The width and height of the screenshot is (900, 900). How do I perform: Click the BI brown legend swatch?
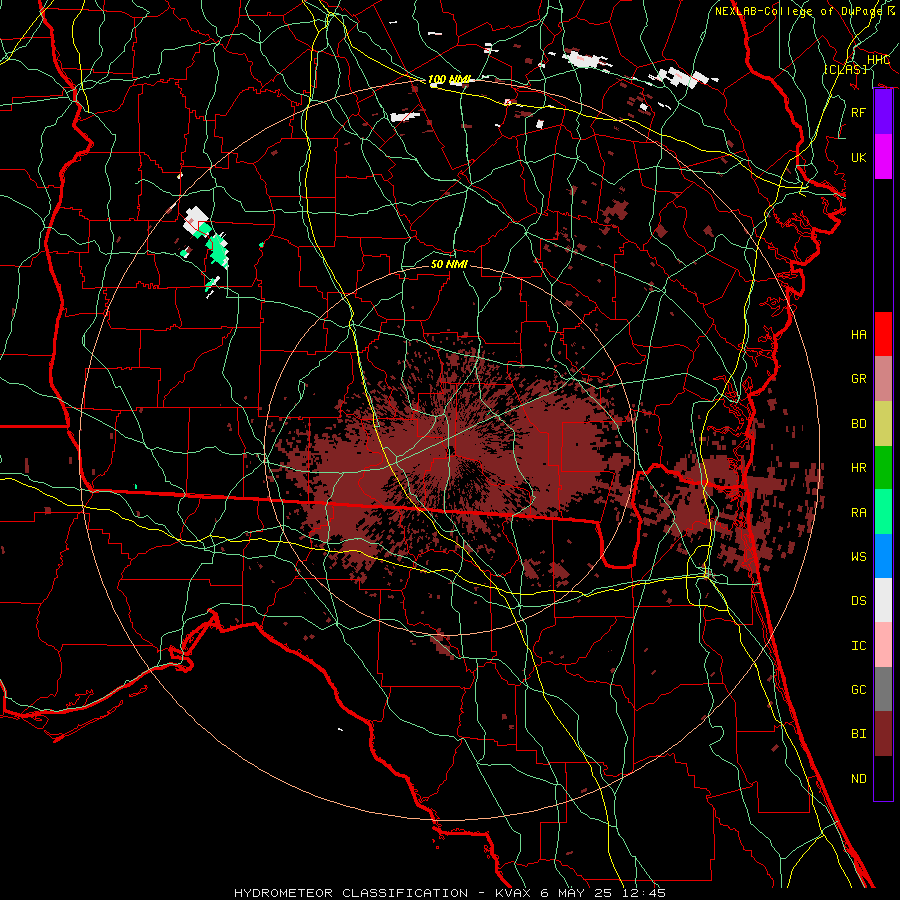(x=883, y=734)
